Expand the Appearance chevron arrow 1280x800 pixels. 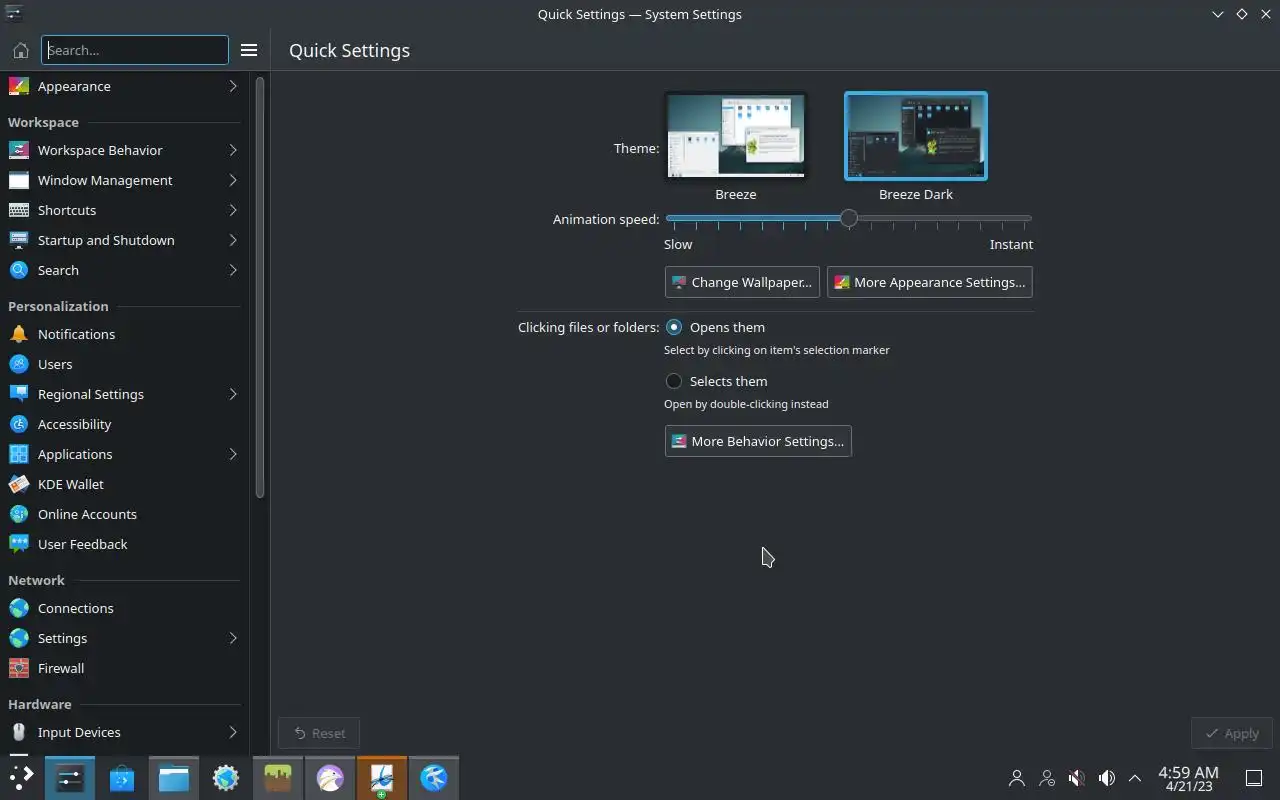coord(233,86)
